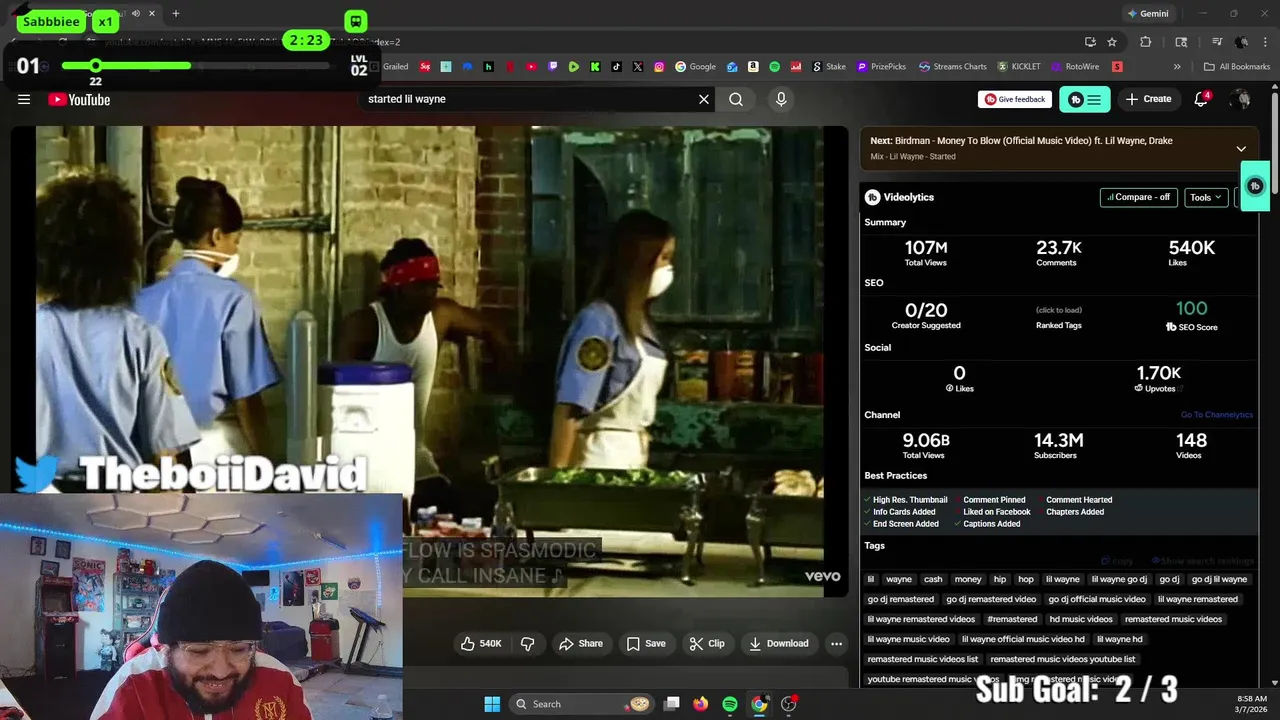Open Task View in the taskbar

click(x=672, y=704)
